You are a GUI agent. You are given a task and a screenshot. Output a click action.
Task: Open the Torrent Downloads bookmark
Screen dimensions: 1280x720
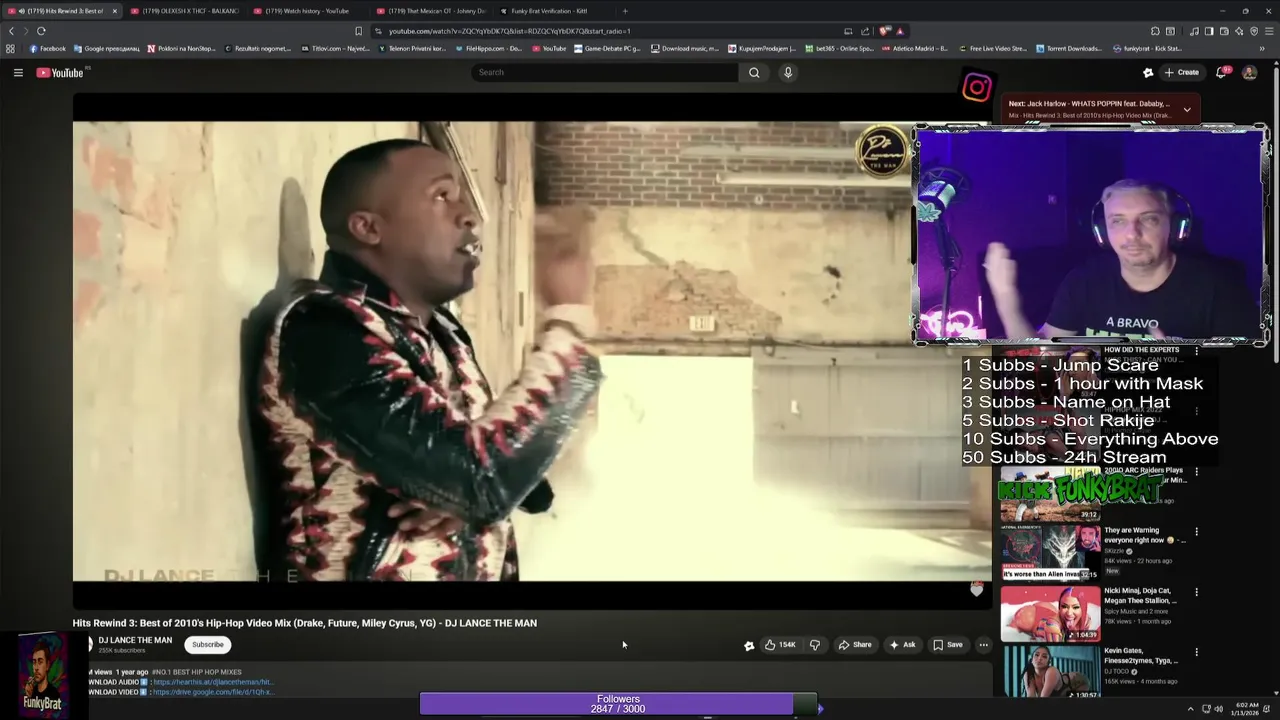pos(1069,48)
